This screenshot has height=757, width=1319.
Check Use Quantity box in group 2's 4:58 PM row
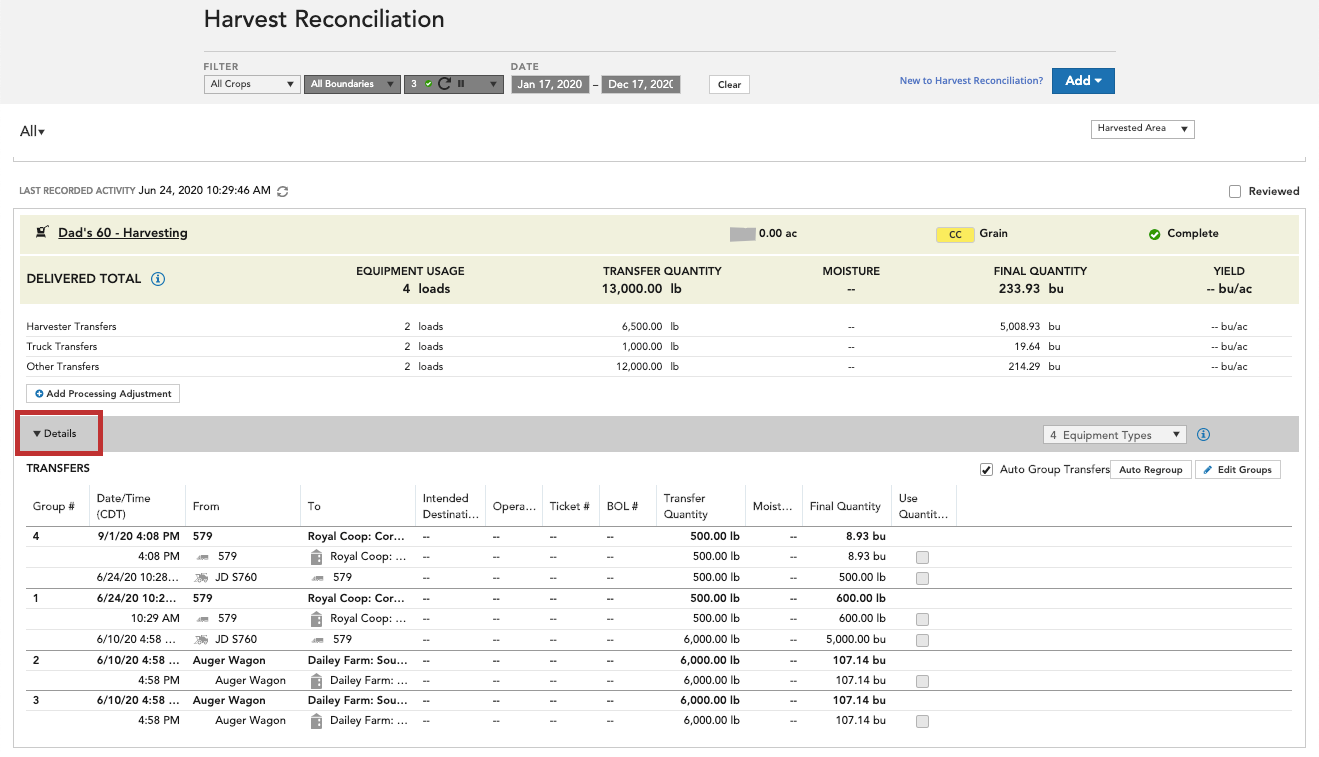click(922, 681)
